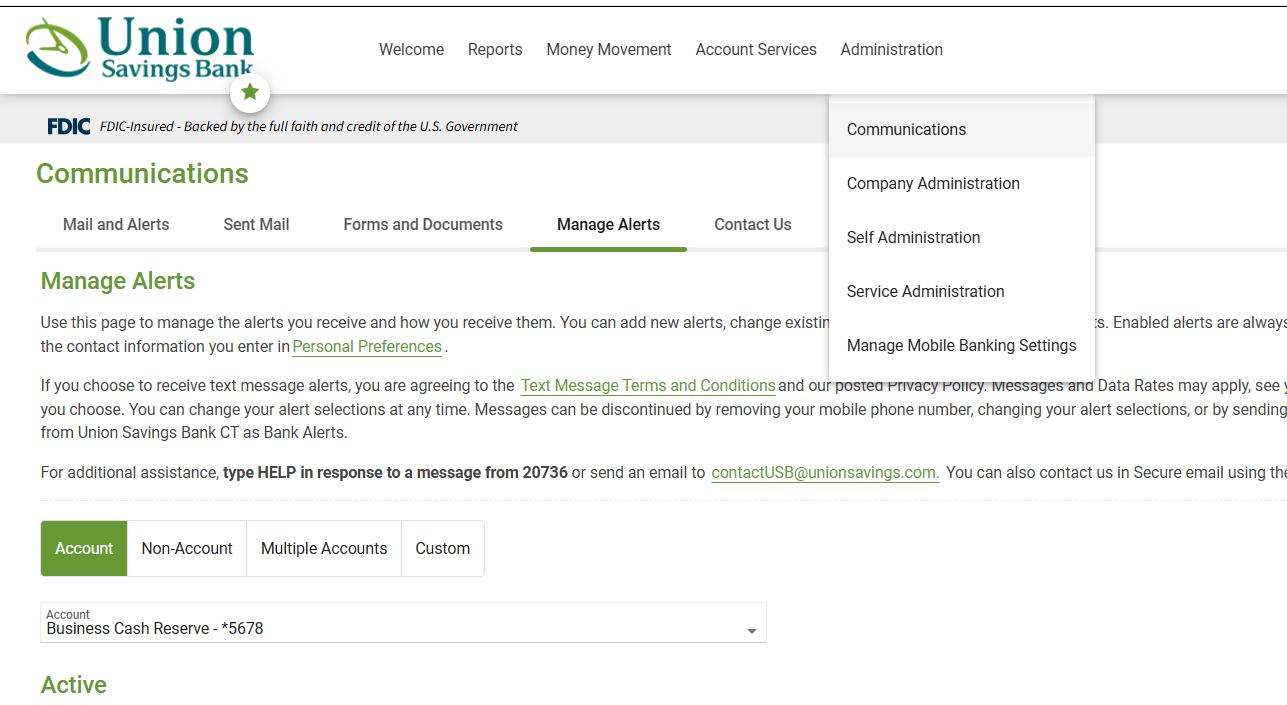
Task: Open Text Message Terms and Conditions link
Action: [x=647, y=385]
